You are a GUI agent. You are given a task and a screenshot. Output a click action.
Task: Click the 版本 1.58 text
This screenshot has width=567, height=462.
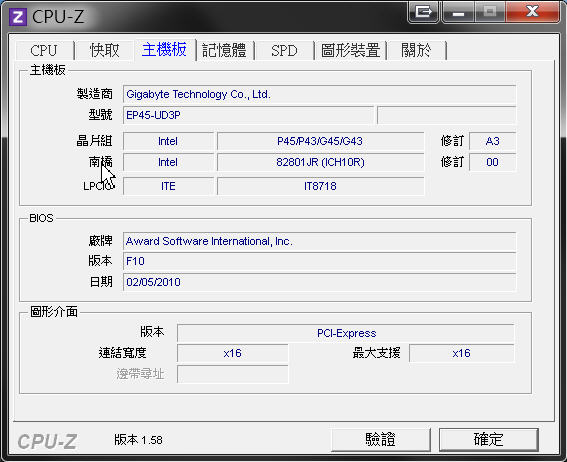(138, 440)
